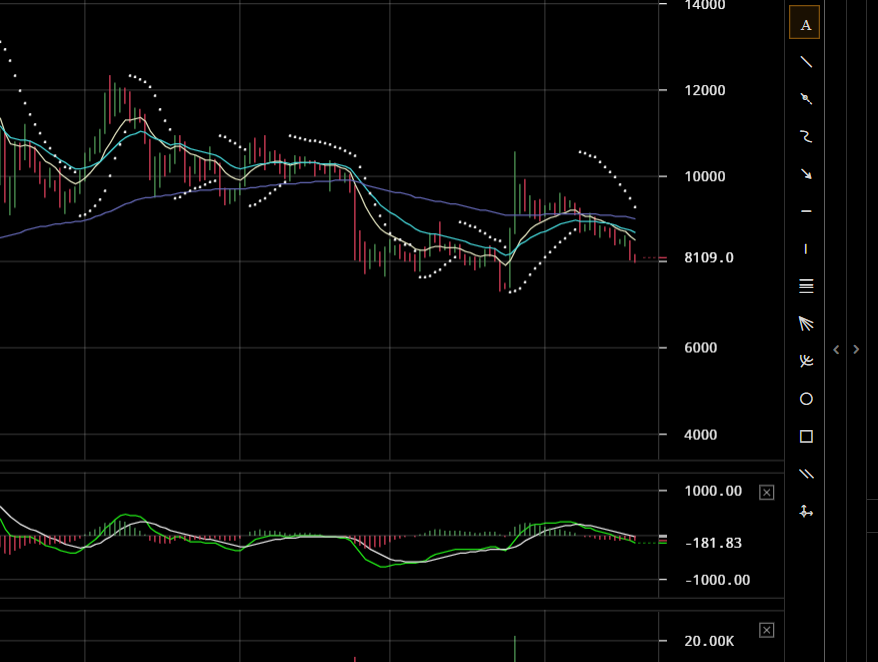
Task: Click the current price label 8109.0
Action: (708, 258)
